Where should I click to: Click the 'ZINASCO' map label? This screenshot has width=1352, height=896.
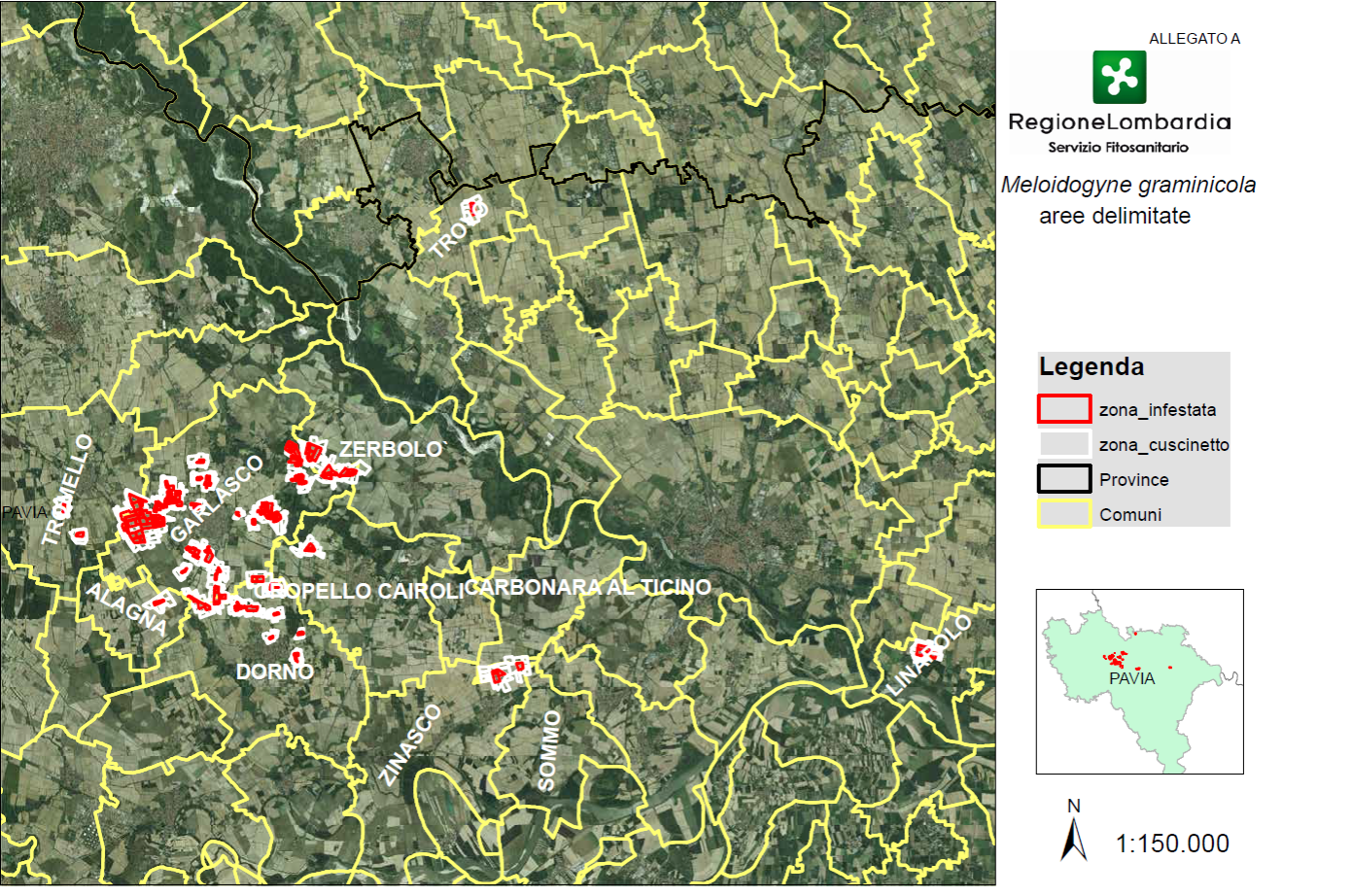click(x=410, y=744)
